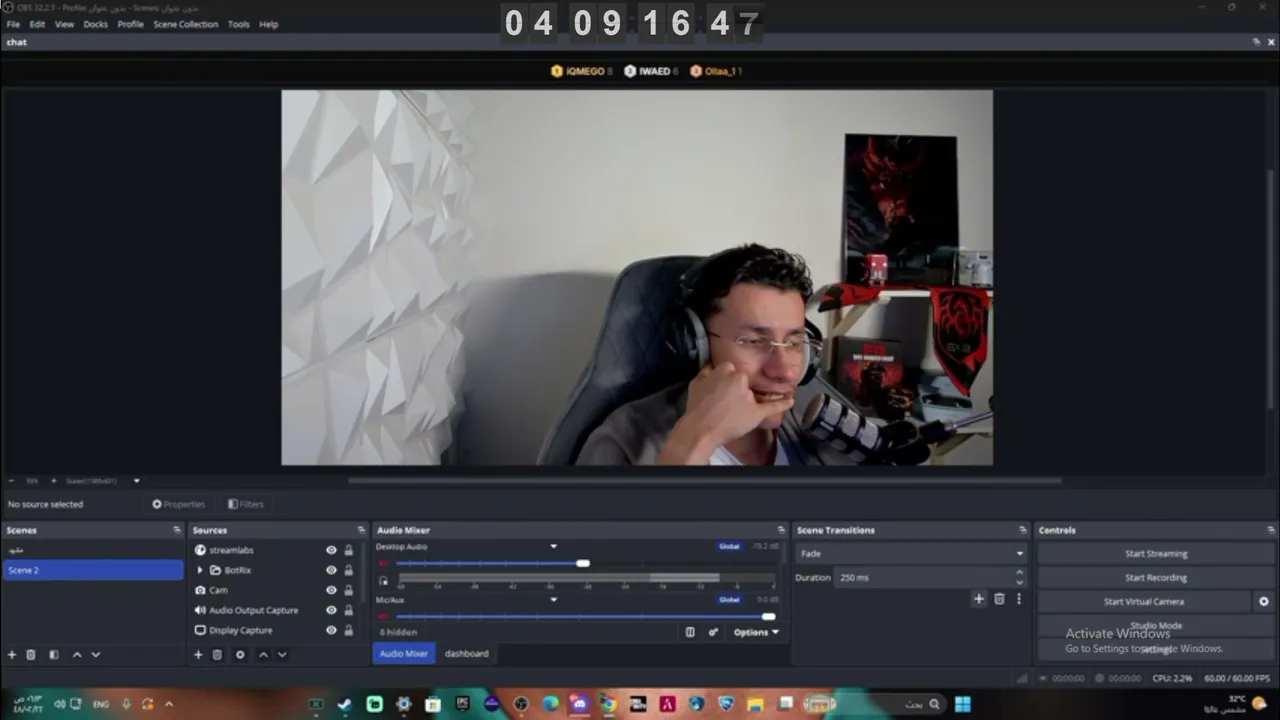1280x720 pixels.
Task: Delete selected source with Sources trash icon
Action: (x=217, y=655)
